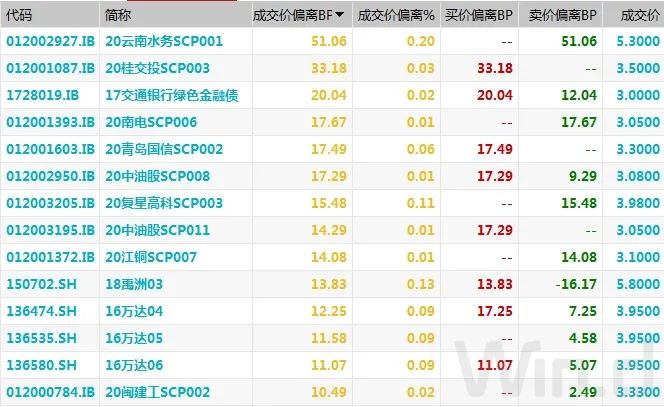
Task: Open the 20桂交投SCP003 bond name
Action: tap(158, 68)
